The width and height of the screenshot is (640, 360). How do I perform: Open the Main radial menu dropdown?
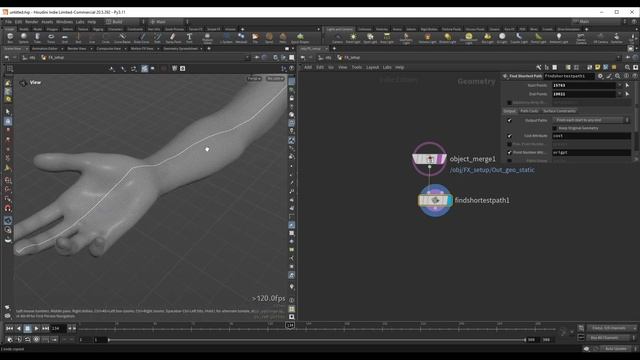[x=168, y=22]
